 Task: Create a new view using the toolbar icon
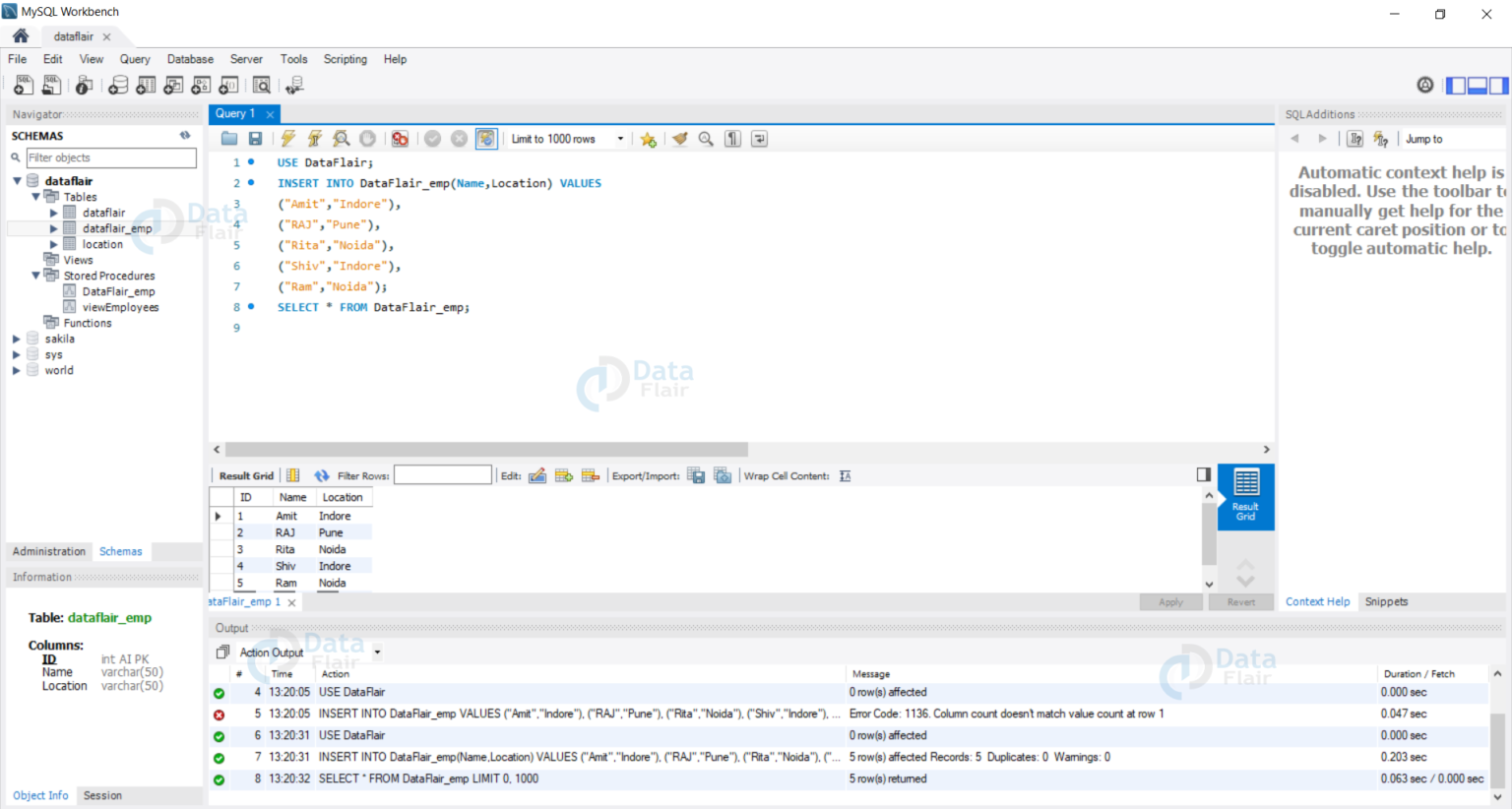(173, 86)
